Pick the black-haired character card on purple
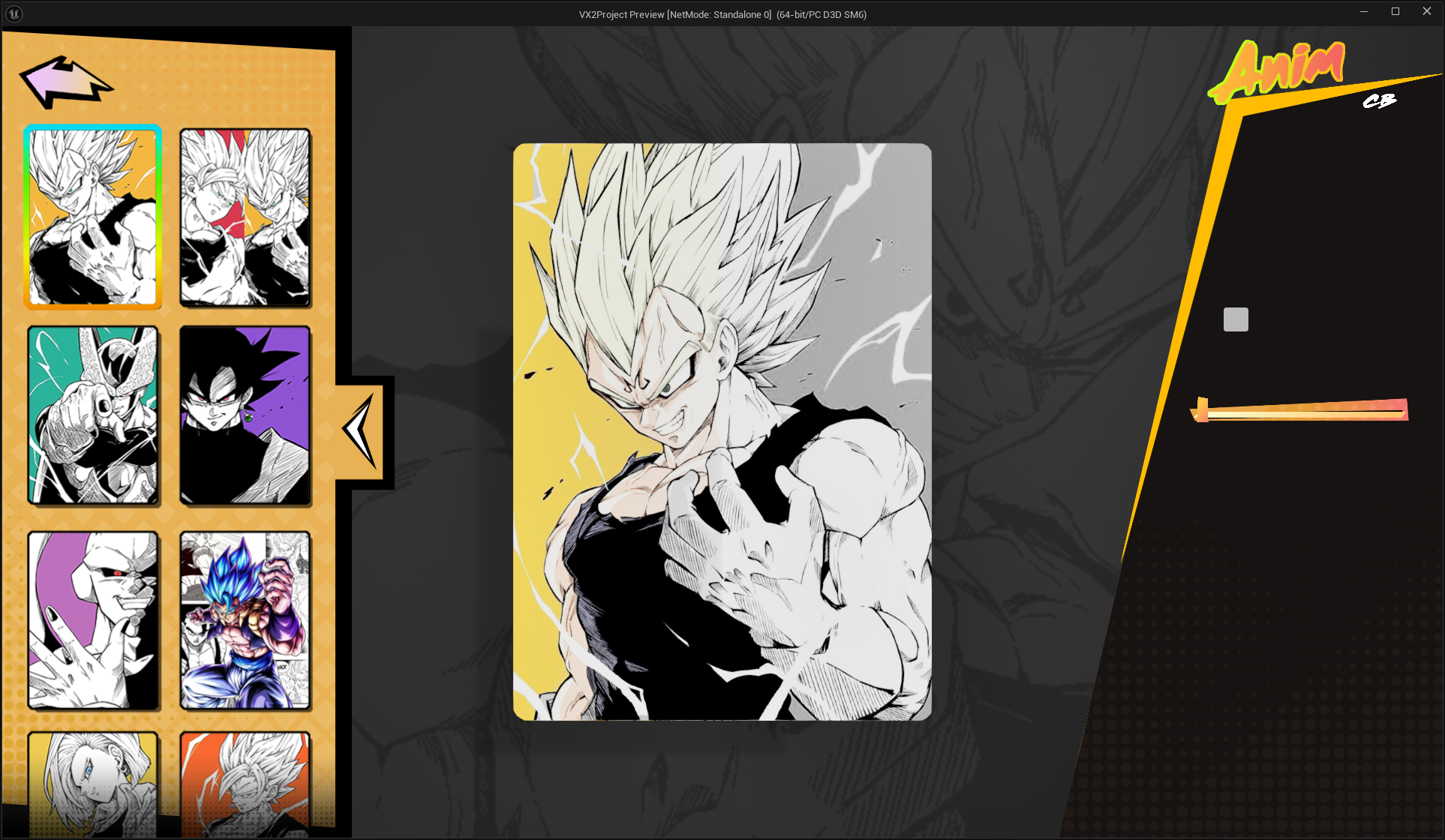 click(245, 415)
